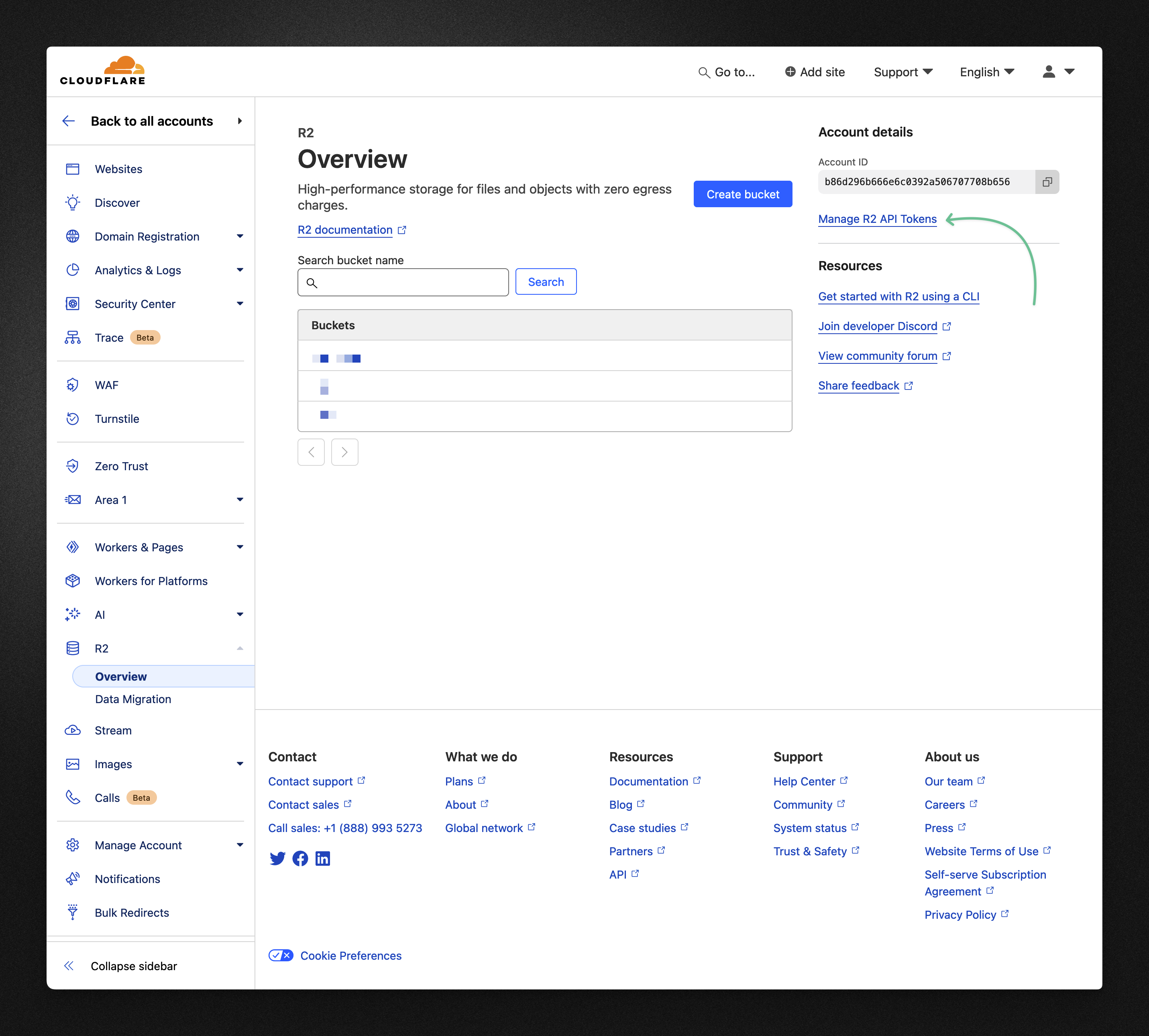
Task: Copy the Account ID with copy icon
Action: pyautogui.click(x=1047, y=182)
